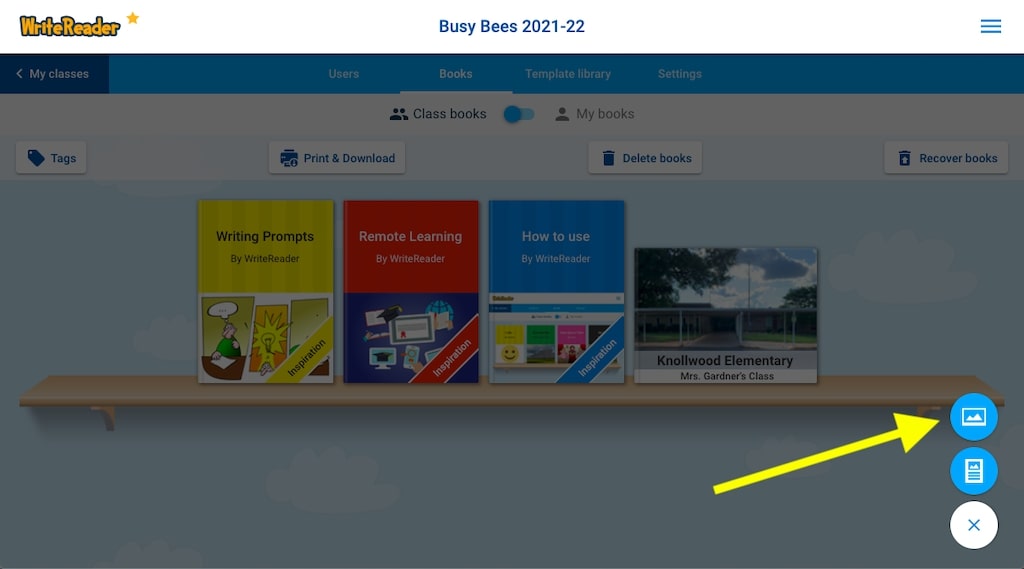The height and width of the screenshot is (569, 1024).
Task: Click the My books person icon
Action: [x=562, y=114]
